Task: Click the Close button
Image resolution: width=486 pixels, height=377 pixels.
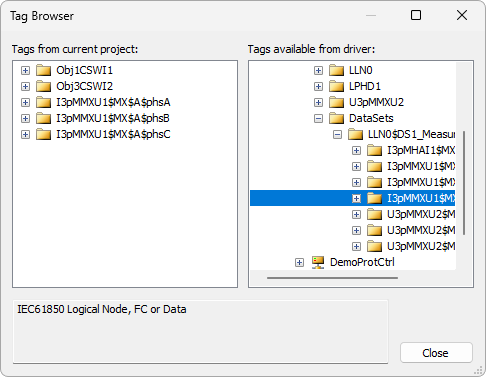Action: click(436, 353)
